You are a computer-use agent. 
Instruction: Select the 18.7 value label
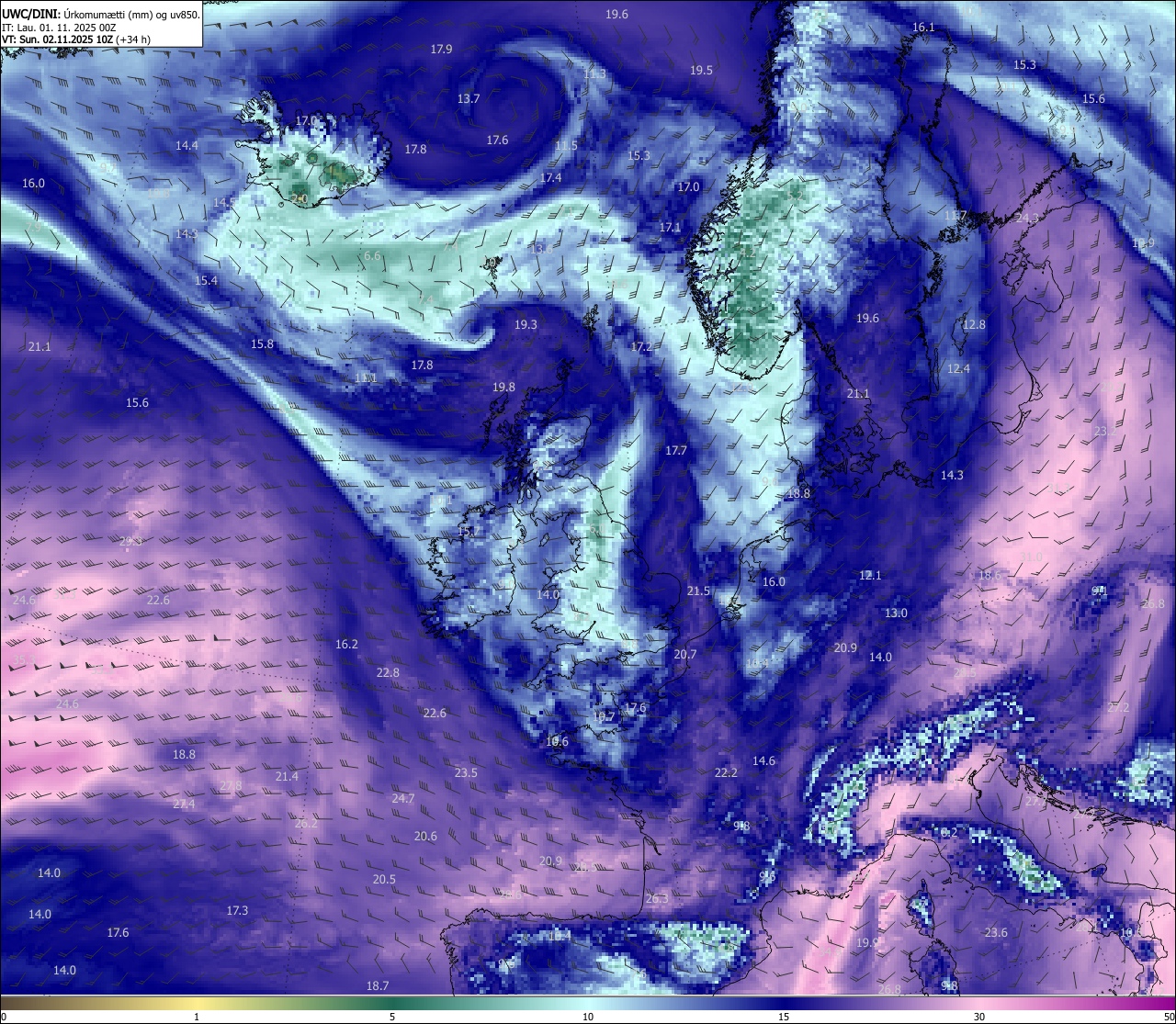pos(378,986)
